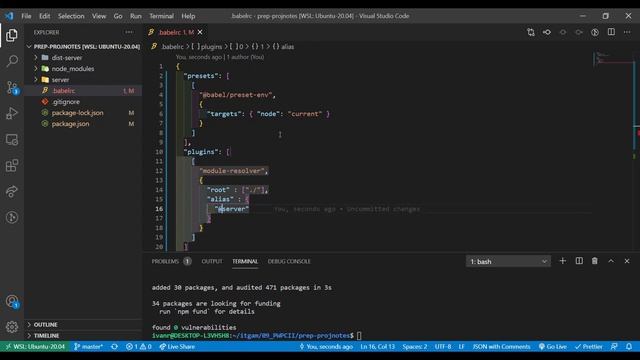Start Live Share from status bar
The height and width of the screenshot is (360, 640).
pos(177,347)
